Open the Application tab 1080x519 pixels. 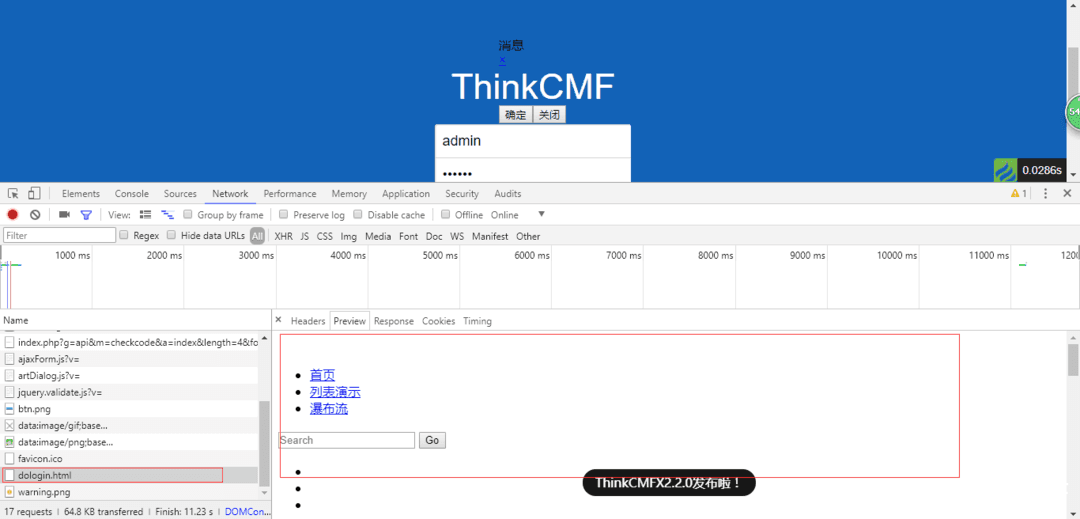[406, 193]
